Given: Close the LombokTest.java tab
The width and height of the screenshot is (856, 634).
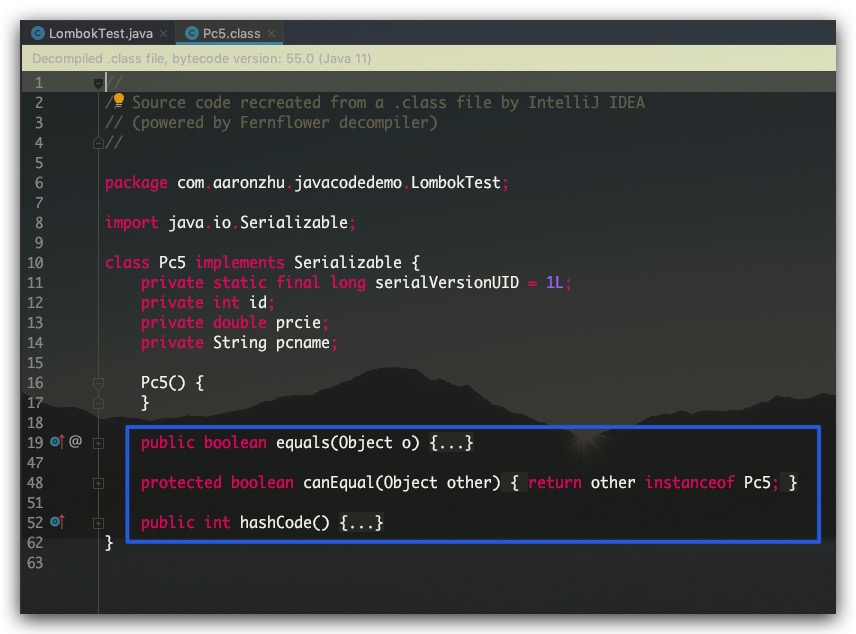Looking at the screenshot, I should coord(163,34).
